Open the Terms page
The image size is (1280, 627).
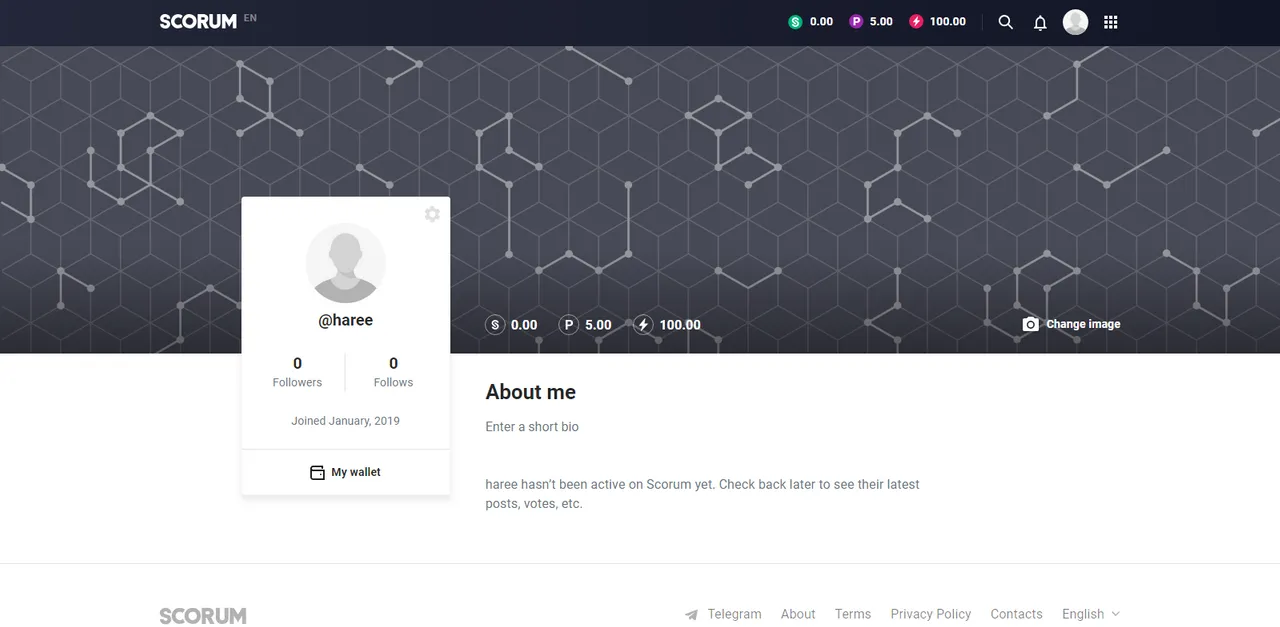853,614
